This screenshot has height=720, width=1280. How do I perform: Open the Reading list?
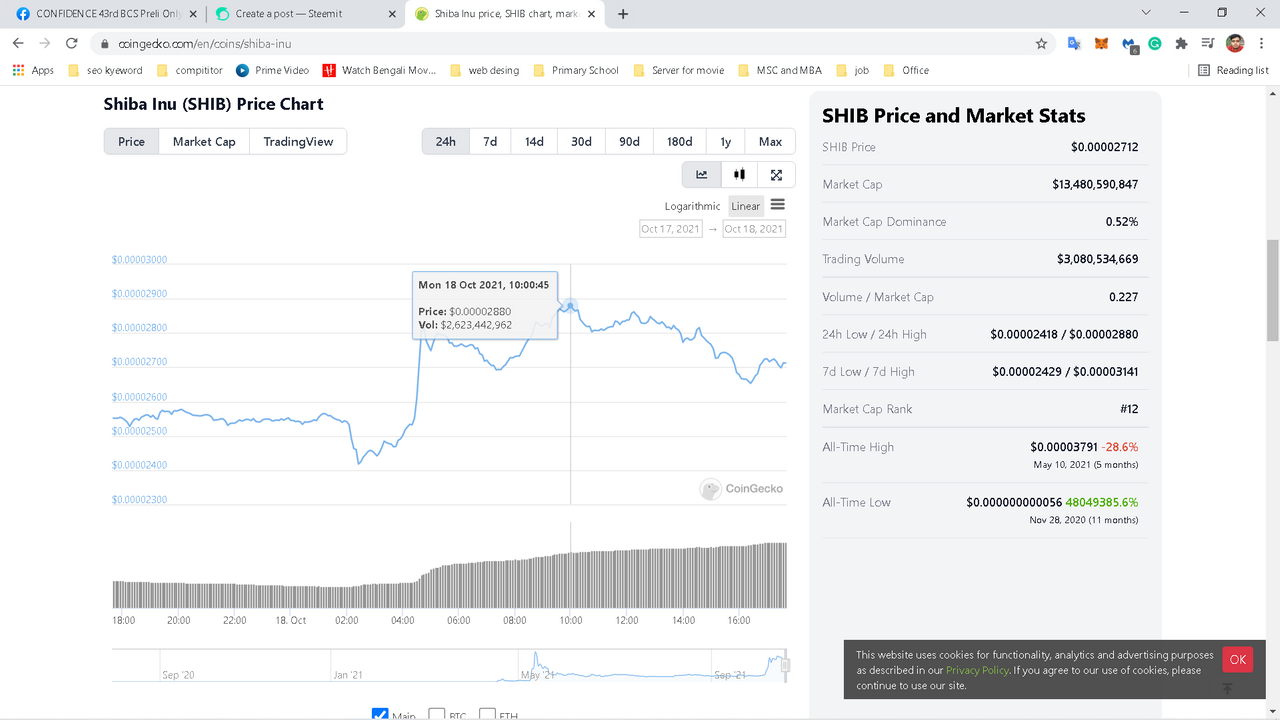coord(1233,70)
